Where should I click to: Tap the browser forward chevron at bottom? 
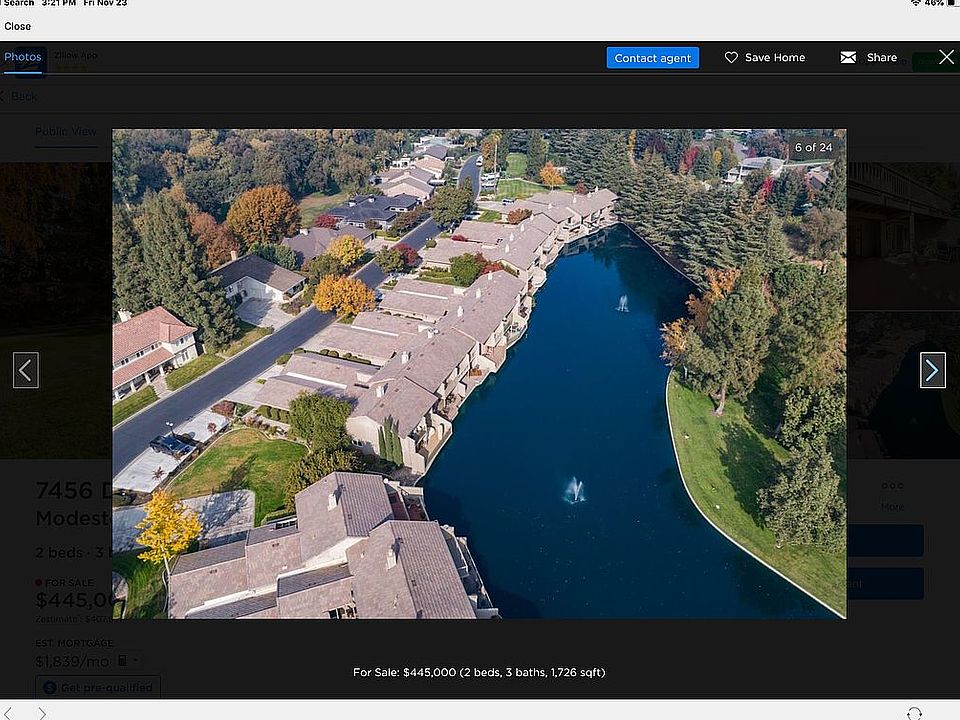point(42,713)
